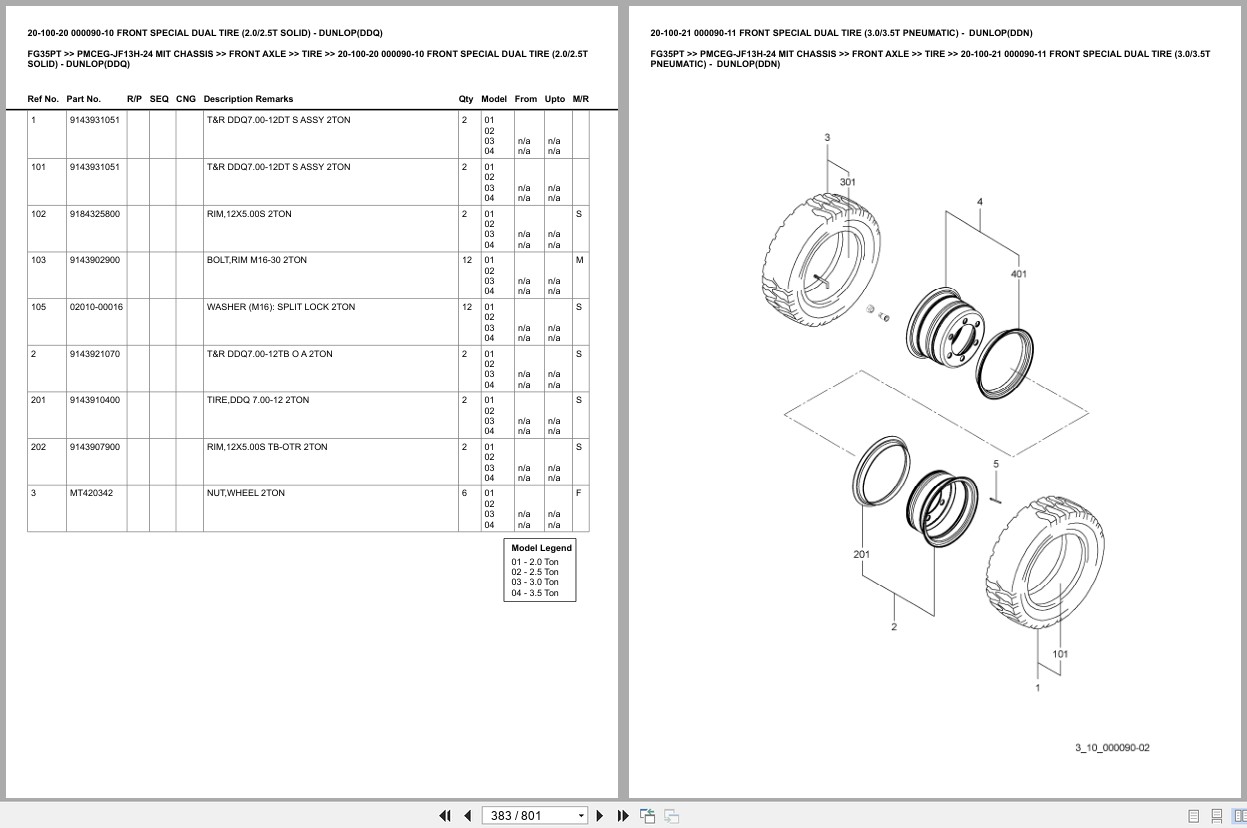Click part number 9143910400
The height and width of the screenshot is (828, 1247).
click(x=95, y=400)
